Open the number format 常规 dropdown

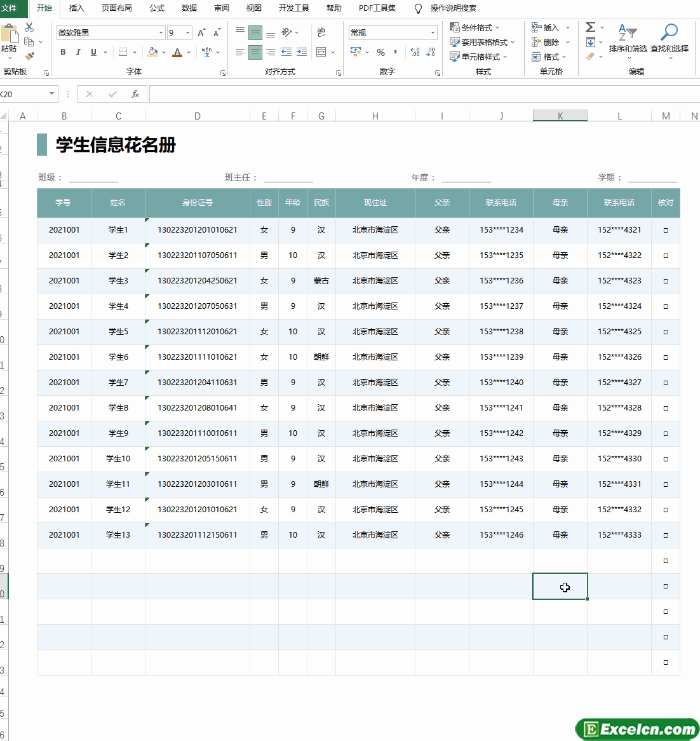pos(432,33)
